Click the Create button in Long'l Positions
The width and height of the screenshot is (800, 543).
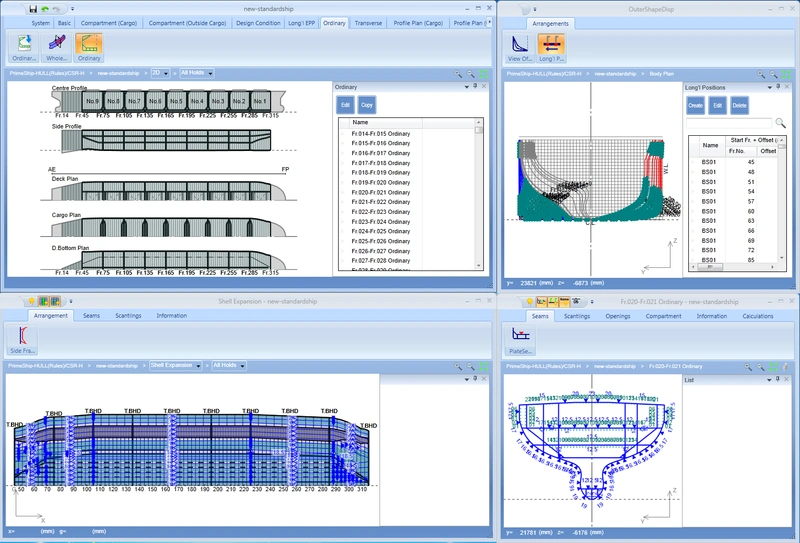(x=695, y=104)
